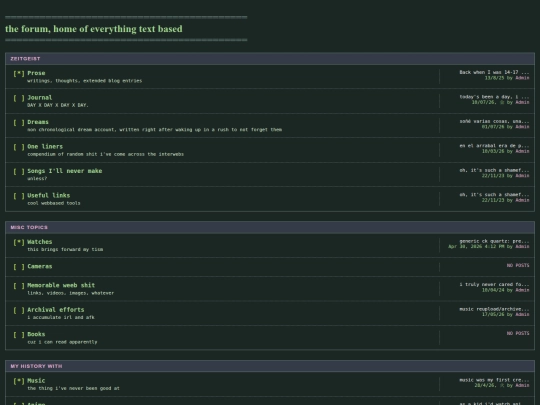Click Admin author link in Music row
The image size is (540, 405).
tap(522, 385)
